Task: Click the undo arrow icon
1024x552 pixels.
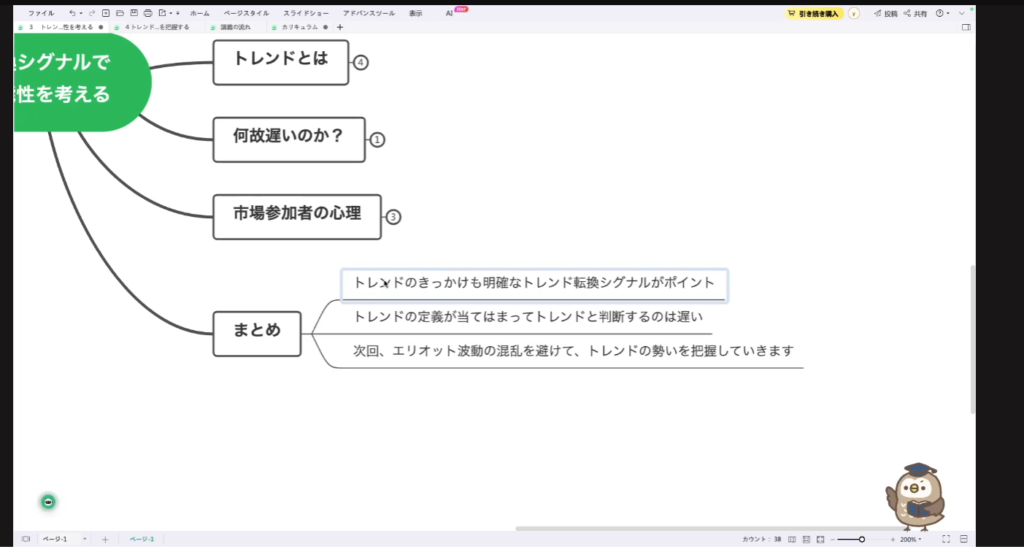Action: click(x=72, y=13)
